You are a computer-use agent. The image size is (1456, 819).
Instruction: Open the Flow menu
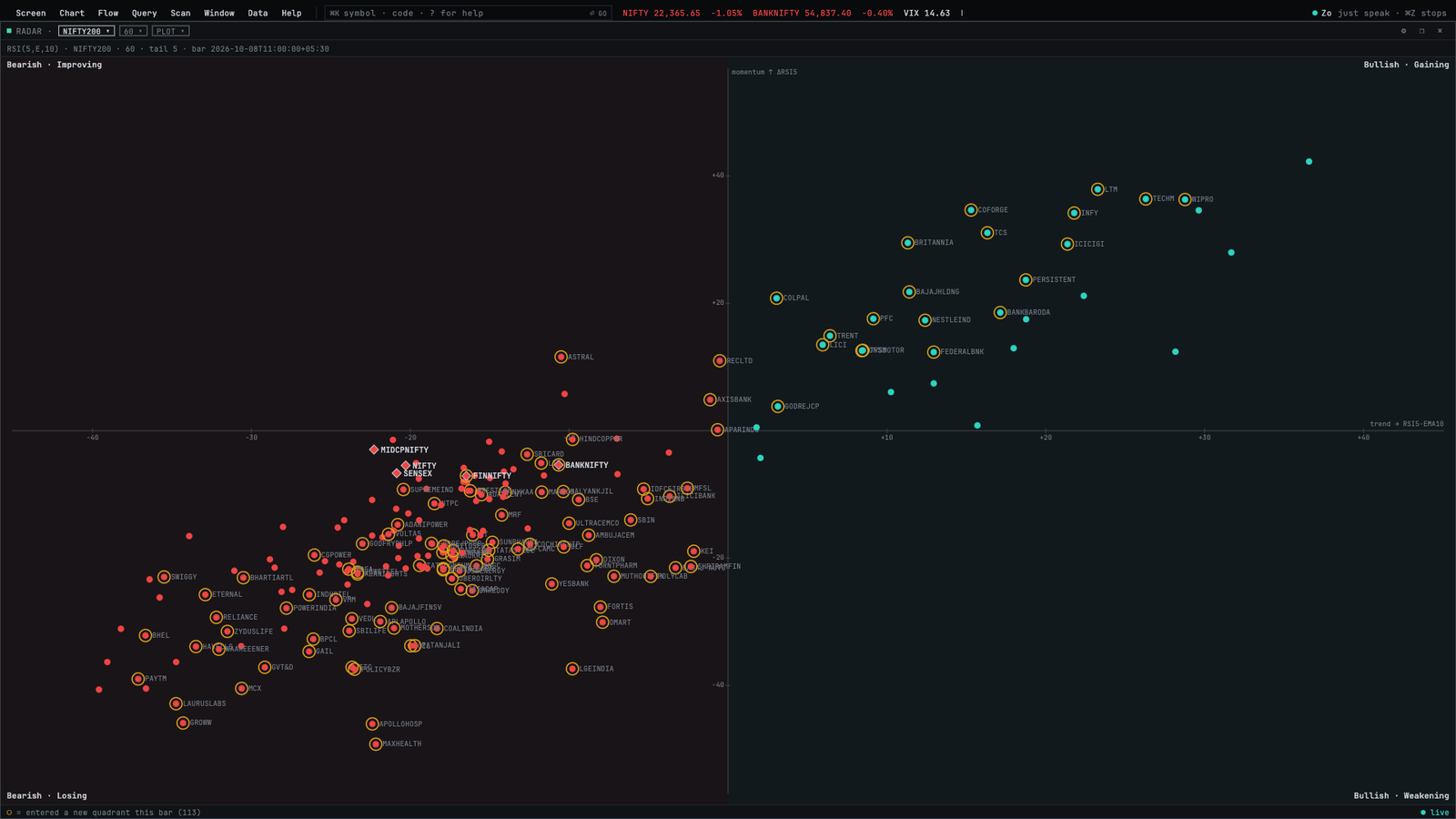click(108, 13)
